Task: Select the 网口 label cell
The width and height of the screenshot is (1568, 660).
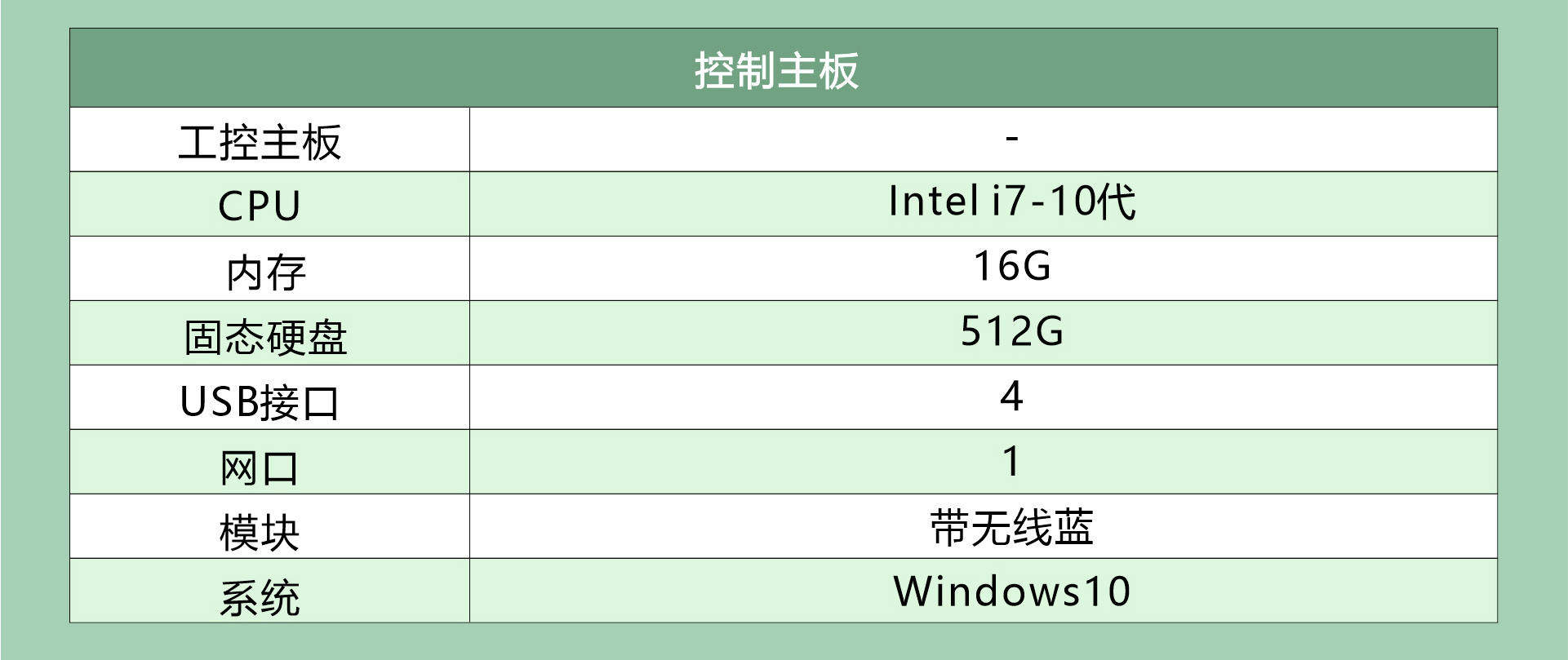Action: click(260, 467)
